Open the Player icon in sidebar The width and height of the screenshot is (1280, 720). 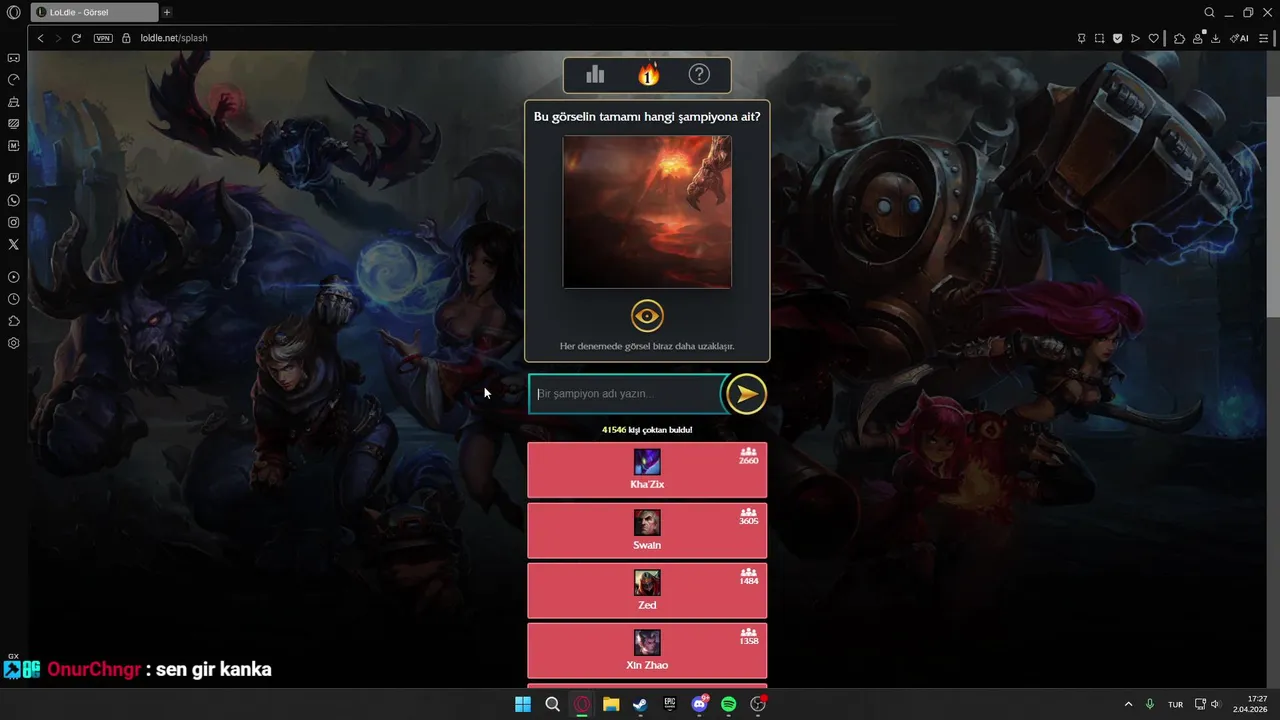14,277
